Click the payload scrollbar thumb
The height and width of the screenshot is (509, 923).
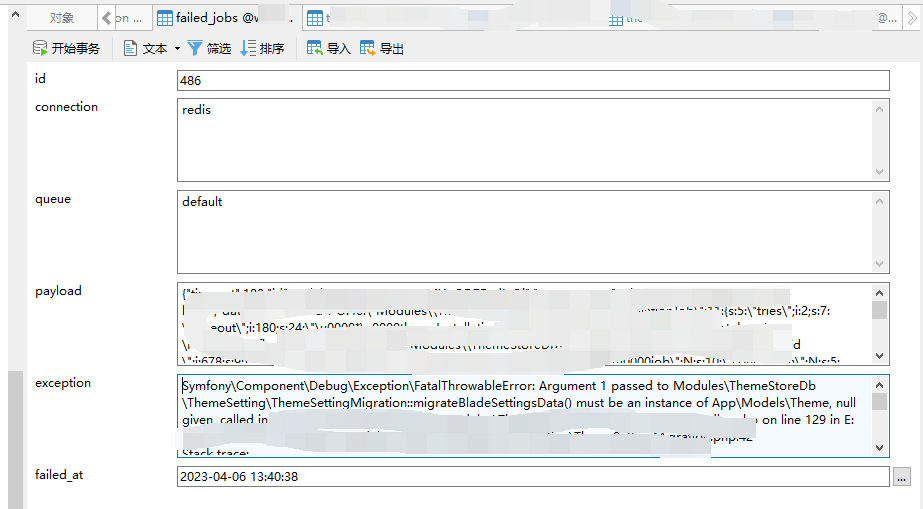879,310
